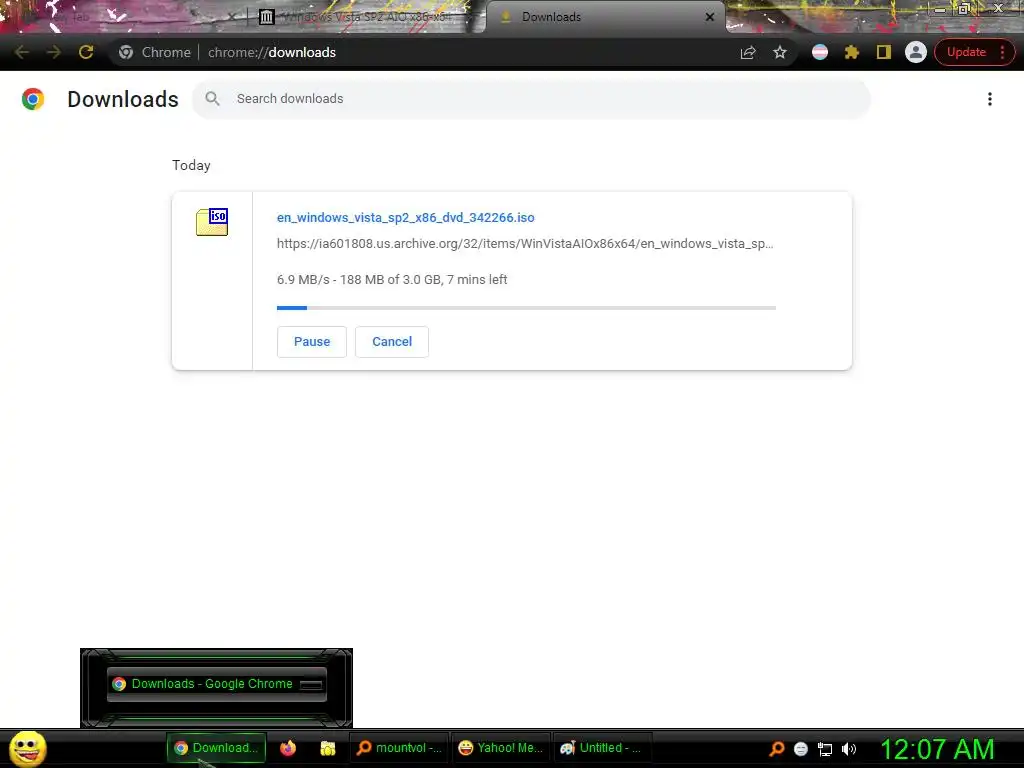1024x768 pixels.
Task: Click the 12:07 AM taskbar clock
Action: (938, 749)
